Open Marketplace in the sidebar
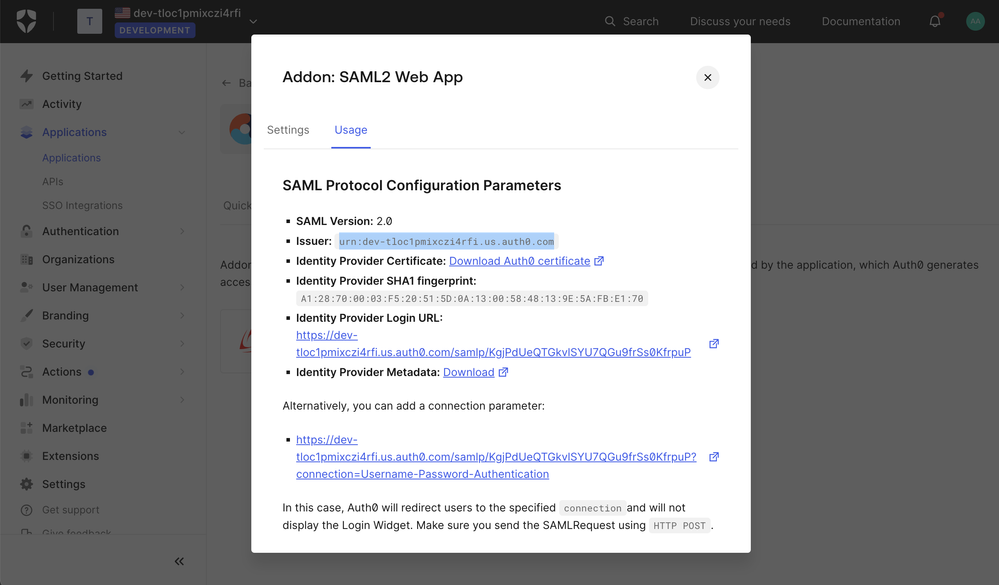This screenshot has width=999, height=585. coord(74,428)
